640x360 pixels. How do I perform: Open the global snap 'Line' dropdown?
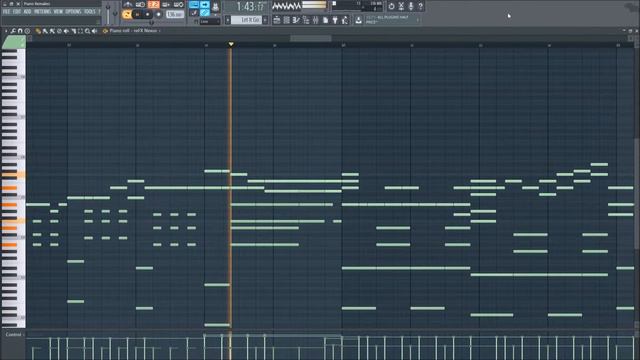pyautogui.click(x=210, y=21)
